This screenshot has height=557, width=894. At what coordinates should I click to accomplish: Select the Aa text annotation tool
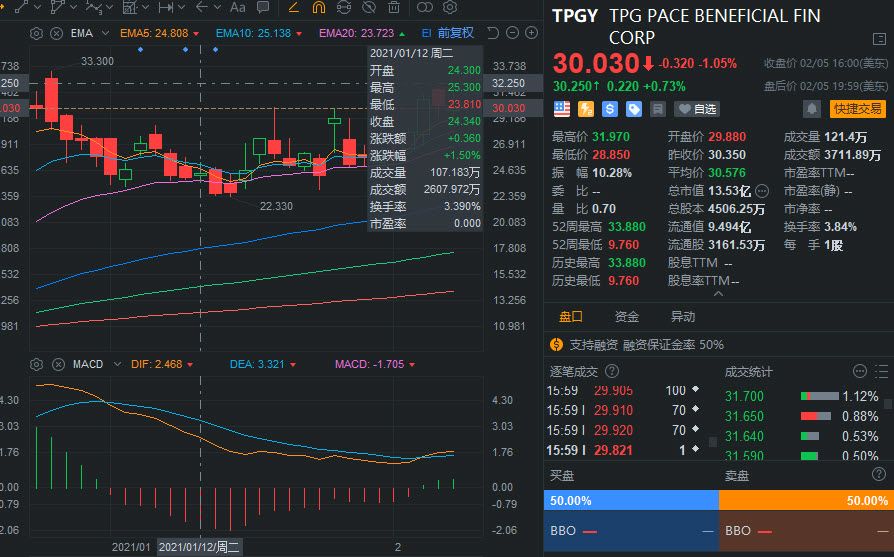[238, 7]
